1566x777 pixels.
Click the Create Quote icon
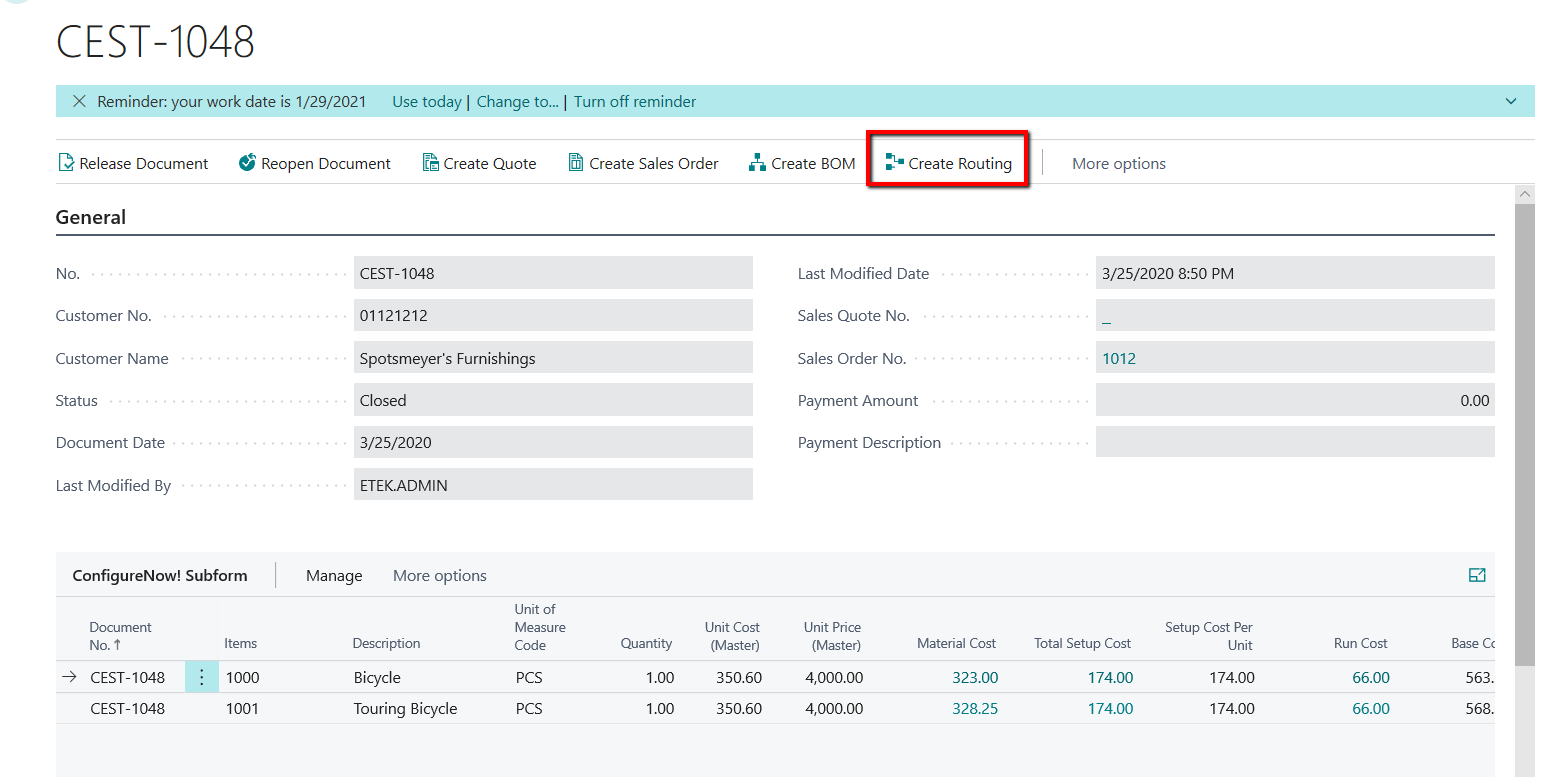point(431,163)
